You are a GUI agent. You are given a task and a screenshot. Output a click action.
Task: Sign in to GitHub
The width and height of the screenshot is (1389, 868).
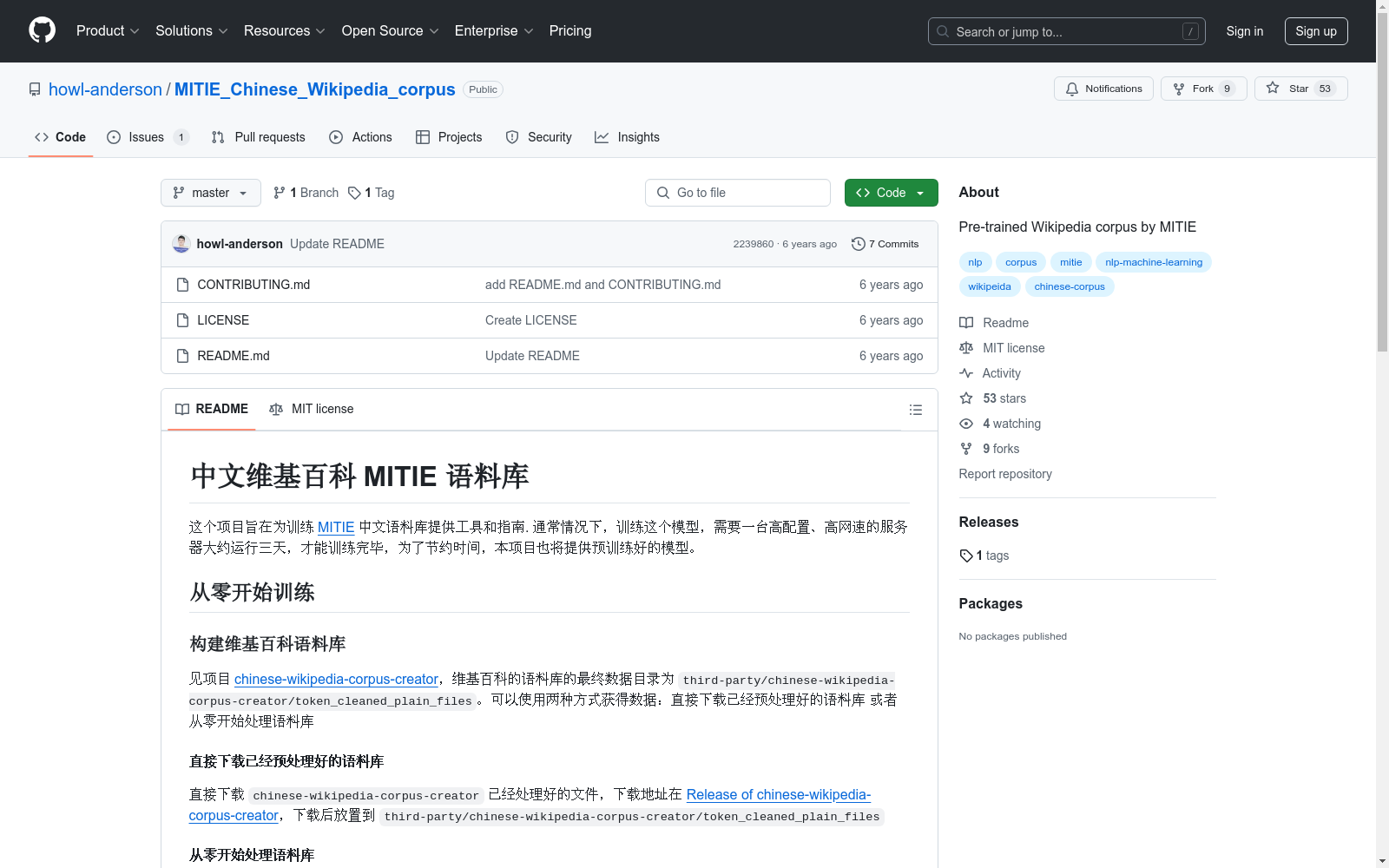[1245, 31]
